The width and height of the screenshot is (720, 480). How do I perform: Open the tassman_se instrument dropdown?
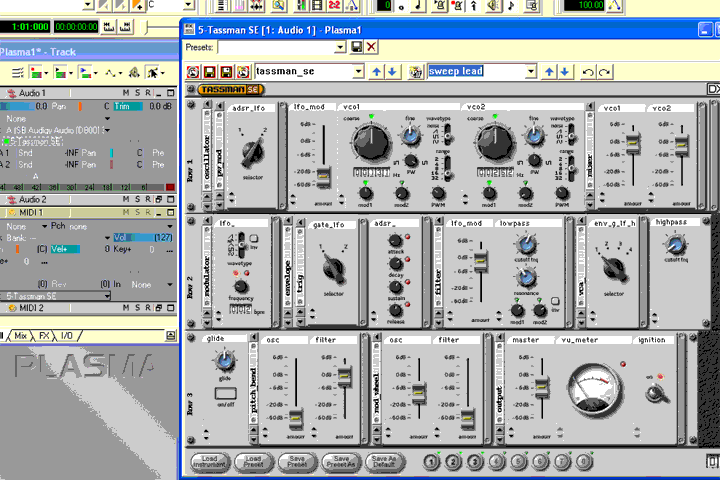[x=359, y=72]
